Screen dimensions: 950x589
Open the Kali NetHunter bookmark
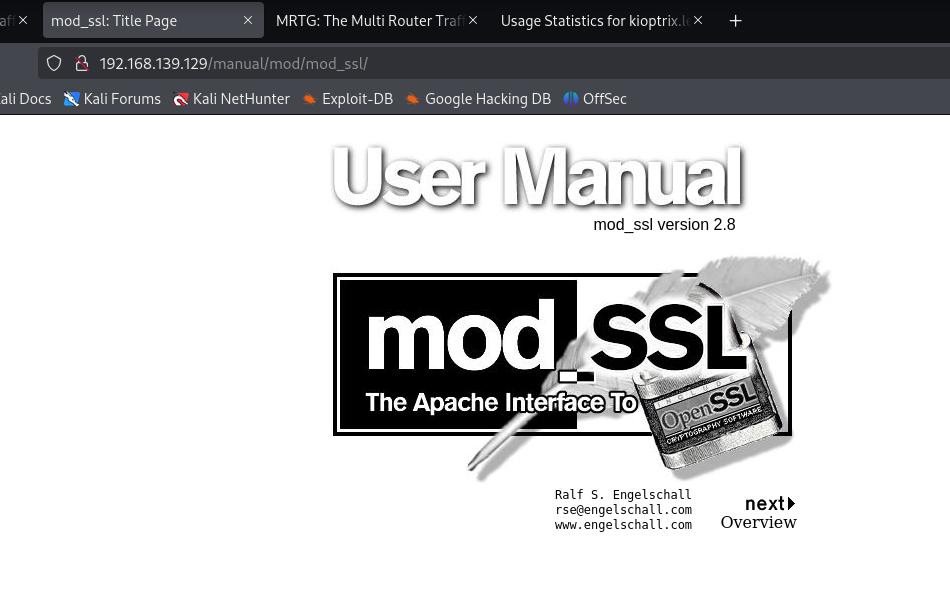231,99
